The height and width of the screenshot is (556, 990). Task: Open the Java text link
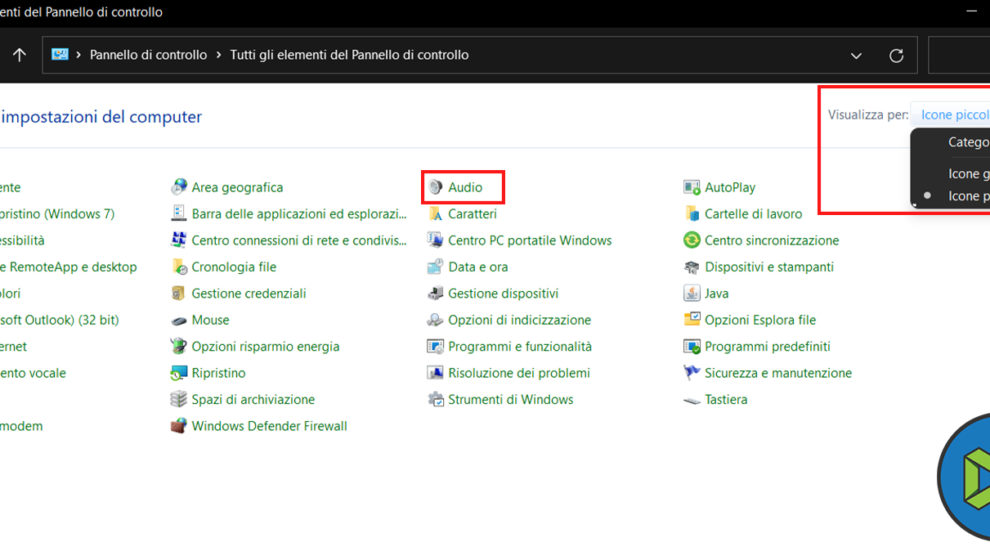pos(717,293)
